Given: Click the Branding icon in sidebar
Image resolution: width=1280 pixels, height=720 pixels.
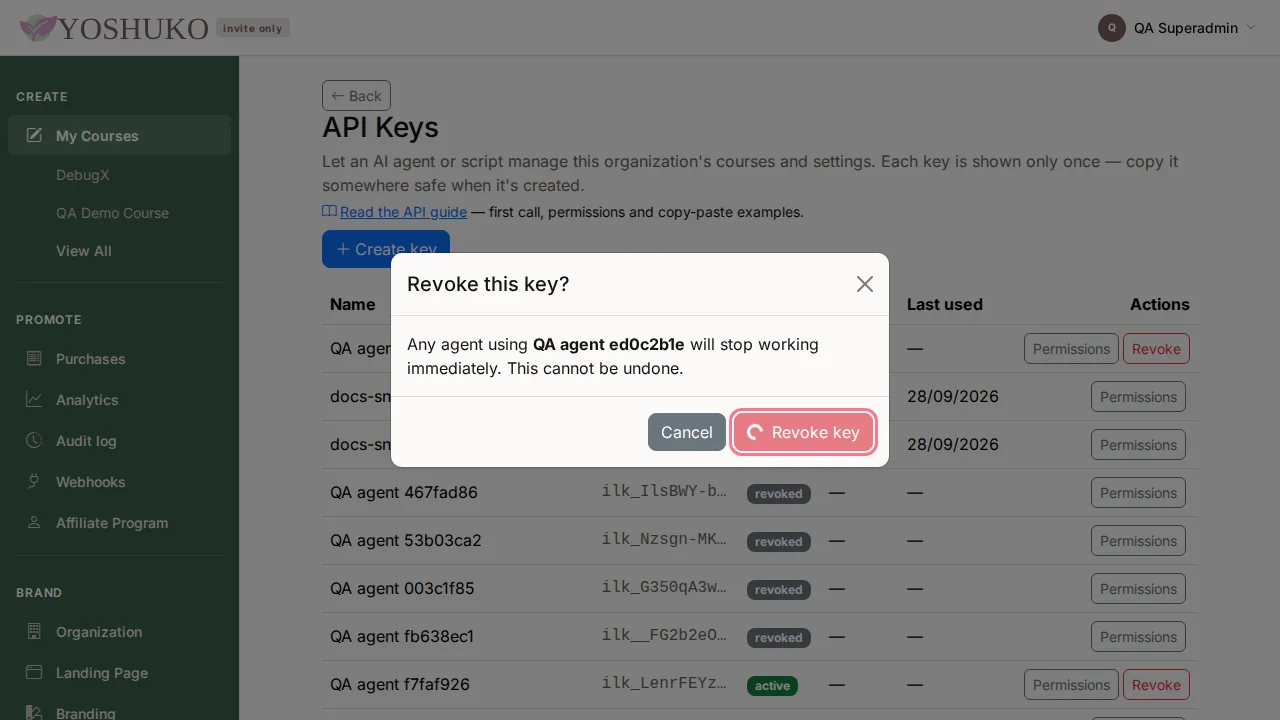Looking at the screenshot, I should point(34,713).
